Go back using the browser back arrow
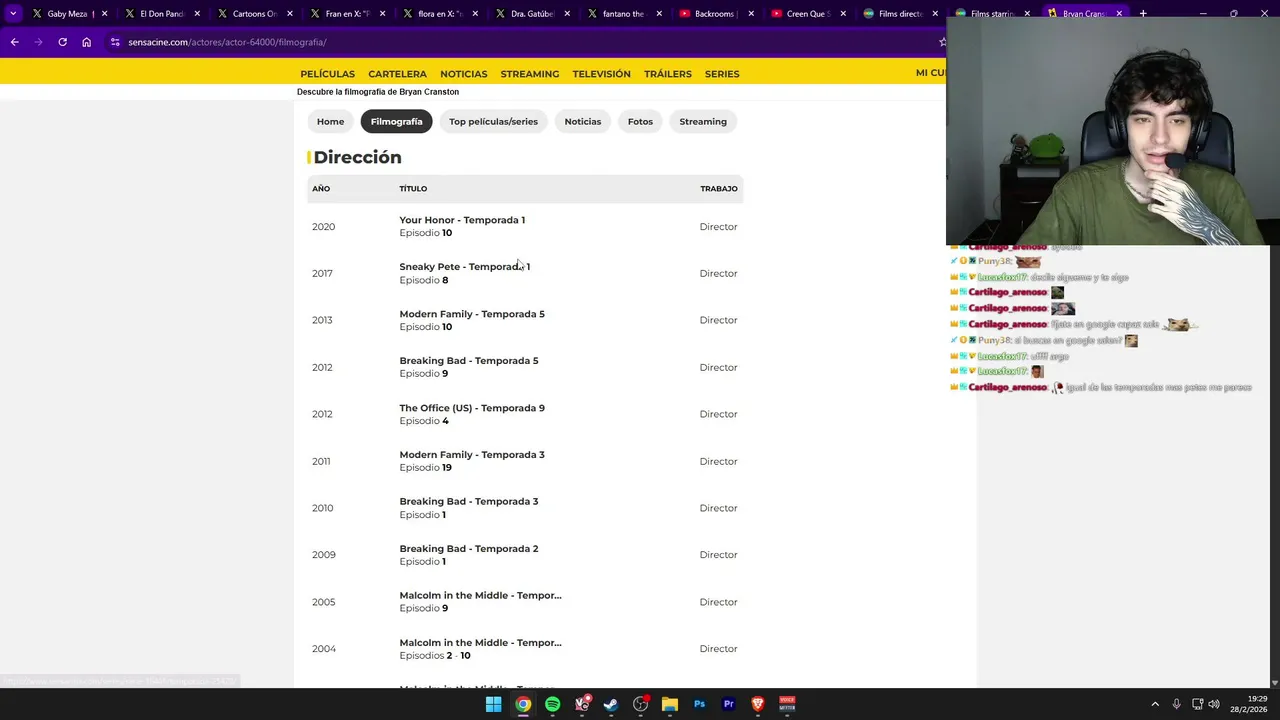Screen dimensions: 1280x720 tap(14, 42)
